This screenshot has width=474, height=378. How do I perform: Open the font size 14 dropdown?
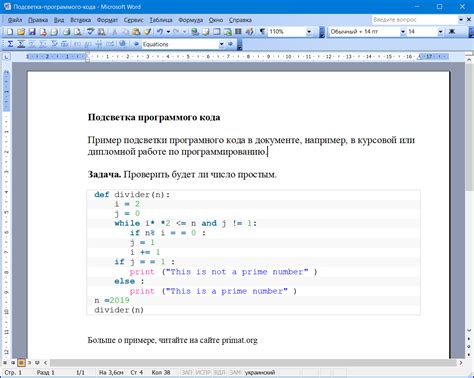click(x=441, y=32)
